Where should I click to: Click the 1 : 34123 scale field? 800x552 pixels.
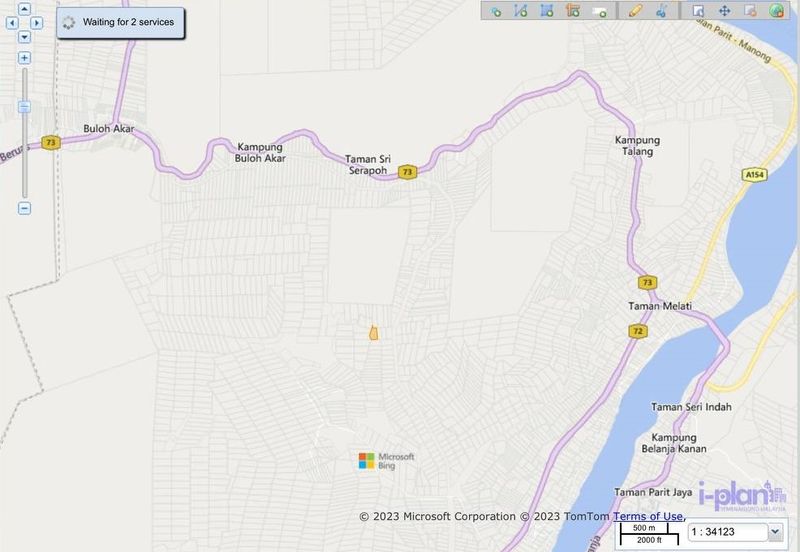point(727,533)
